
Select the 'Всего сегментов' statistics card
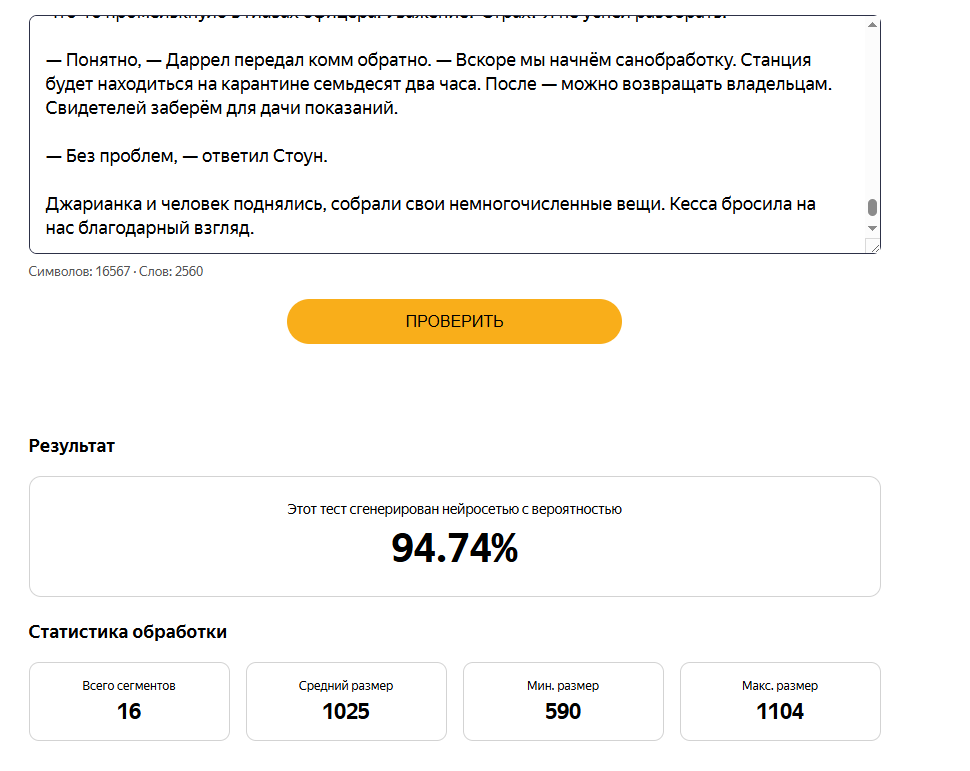[129, 701]
